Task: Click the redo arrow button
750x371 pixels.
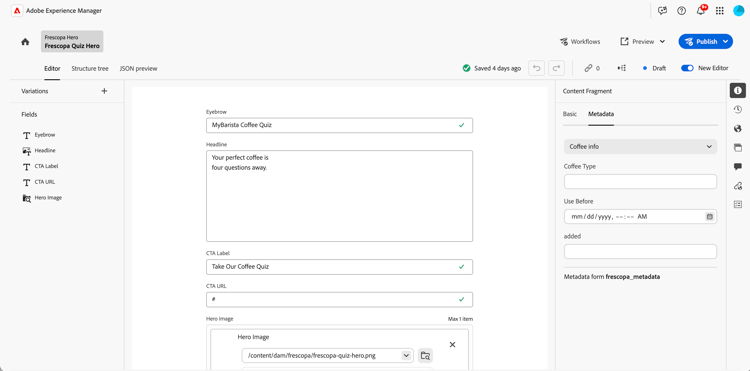Action: pyautogui.click(x=556, y=68)
